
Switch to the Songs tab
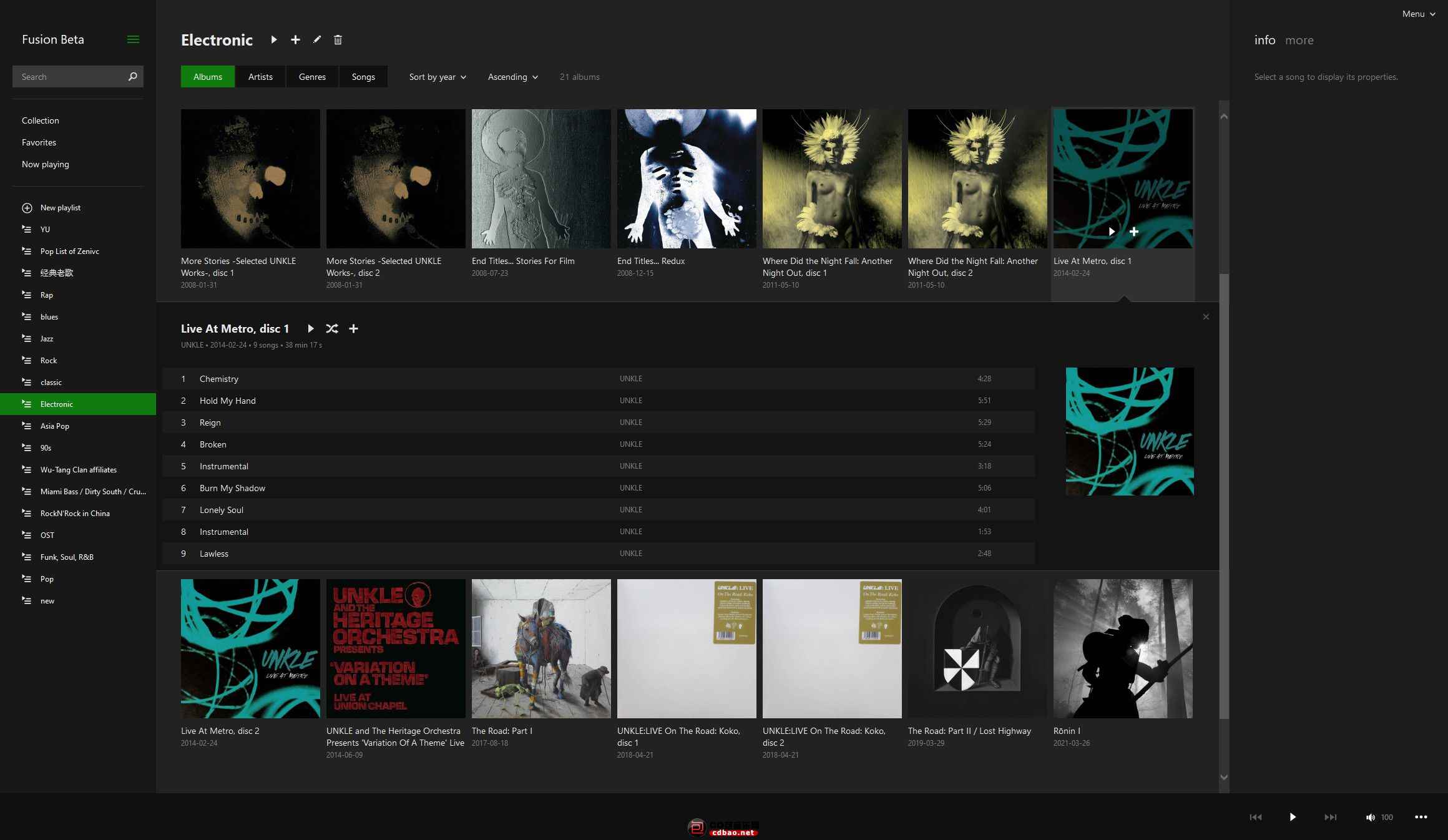tap(363, 77)
